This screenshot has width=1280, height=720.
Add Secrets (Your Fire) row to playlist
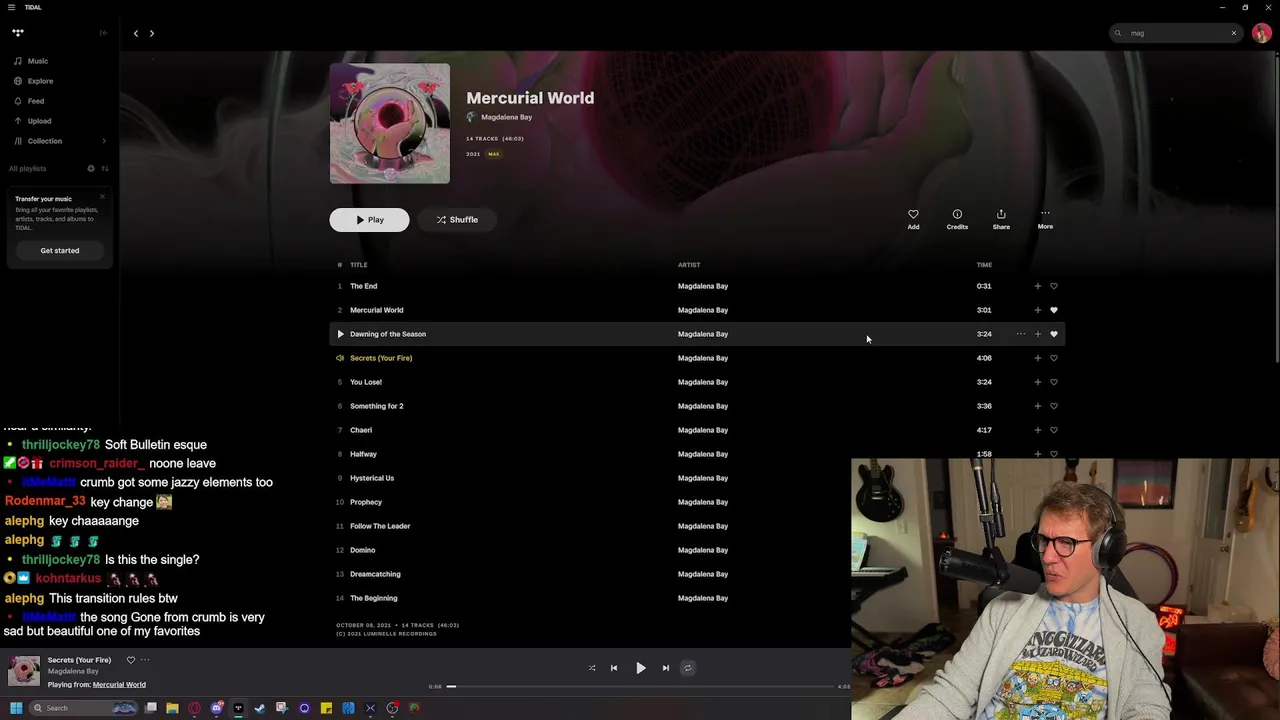1037,358
